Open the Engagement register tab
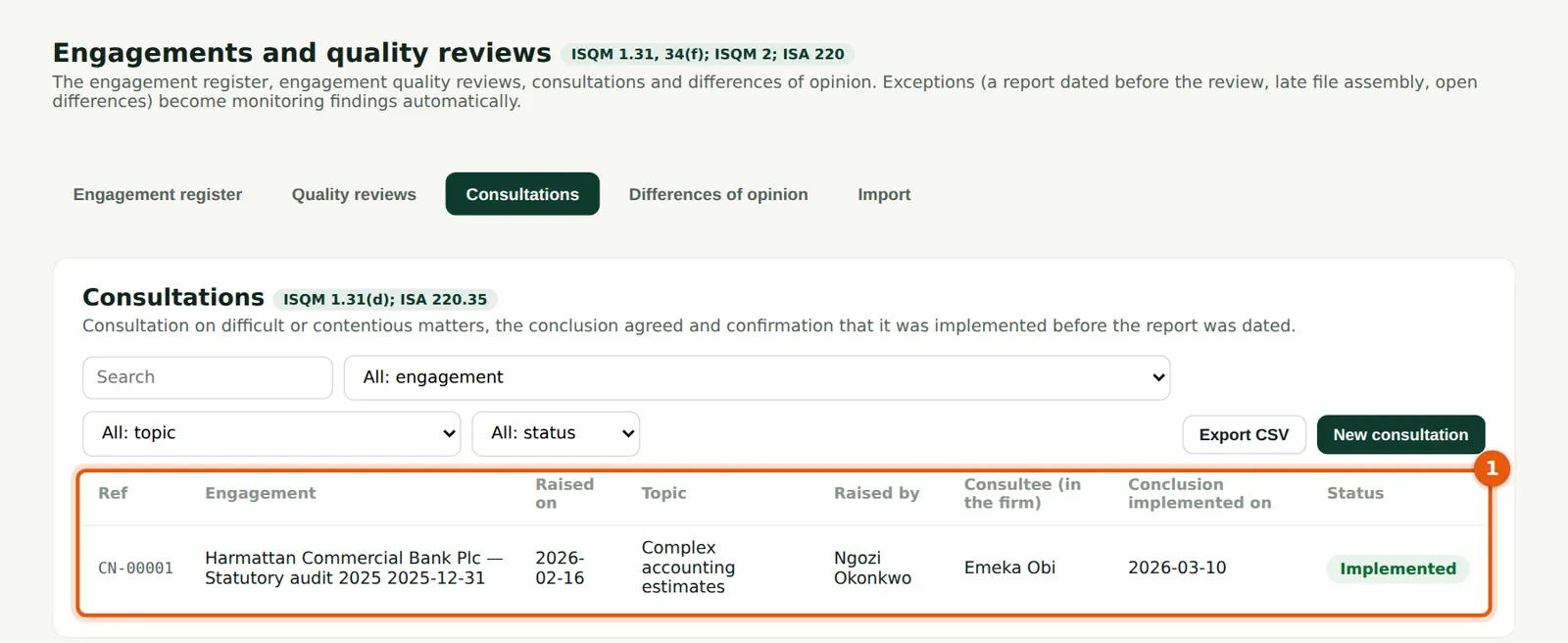This screenshot has height=643, width=1568. [157, 194]
